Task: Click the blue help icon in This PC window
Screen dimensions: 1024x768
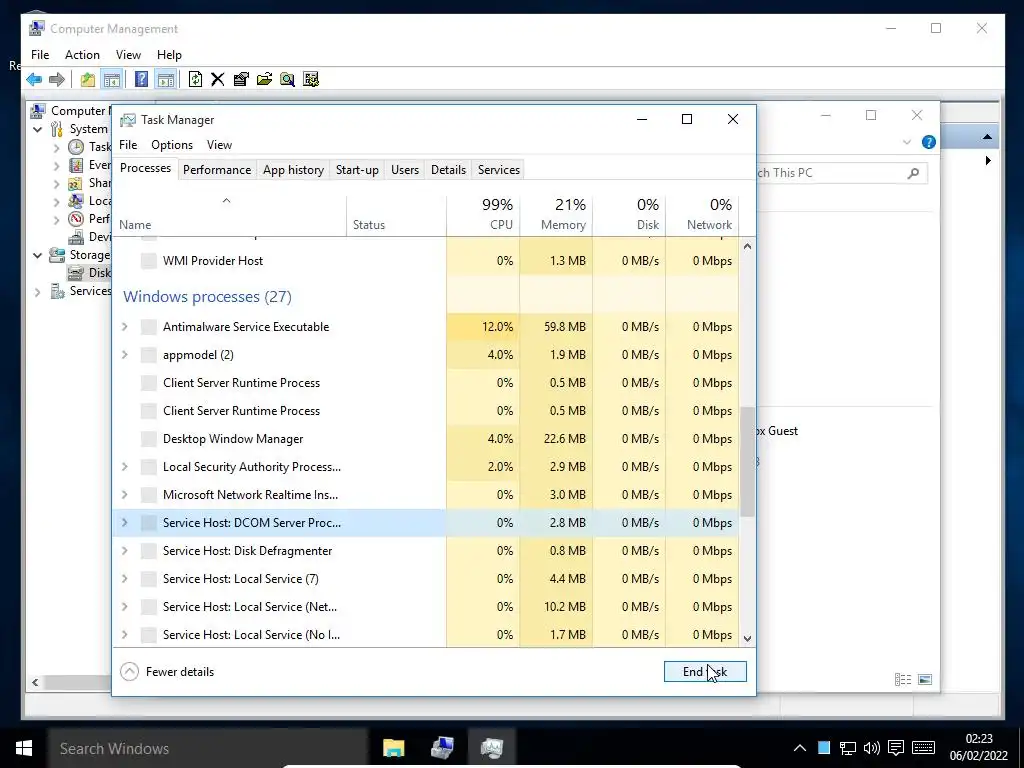Action: click(x=928, y=142)
